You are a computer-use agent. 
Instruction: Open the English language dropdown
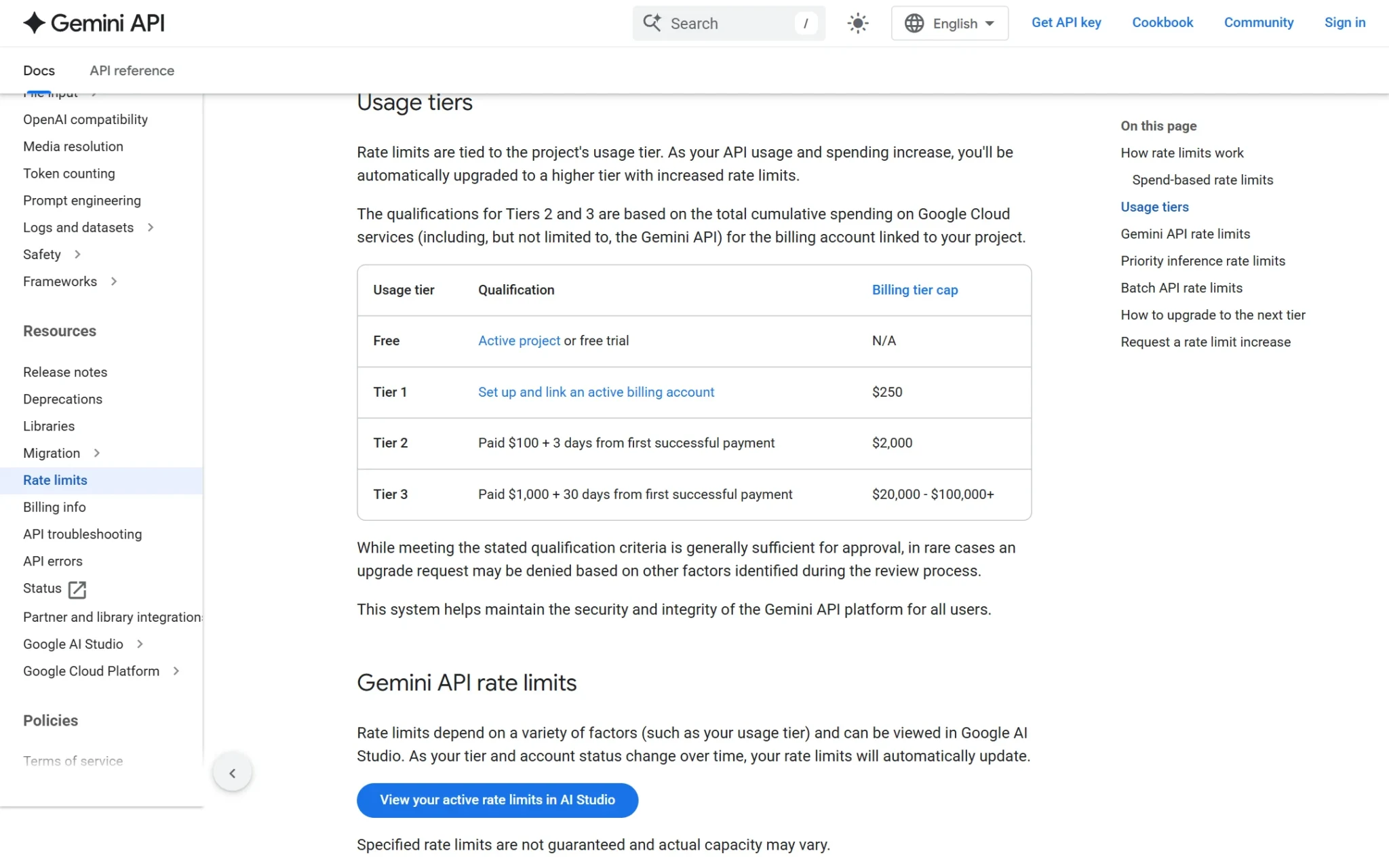click(950, 23)
